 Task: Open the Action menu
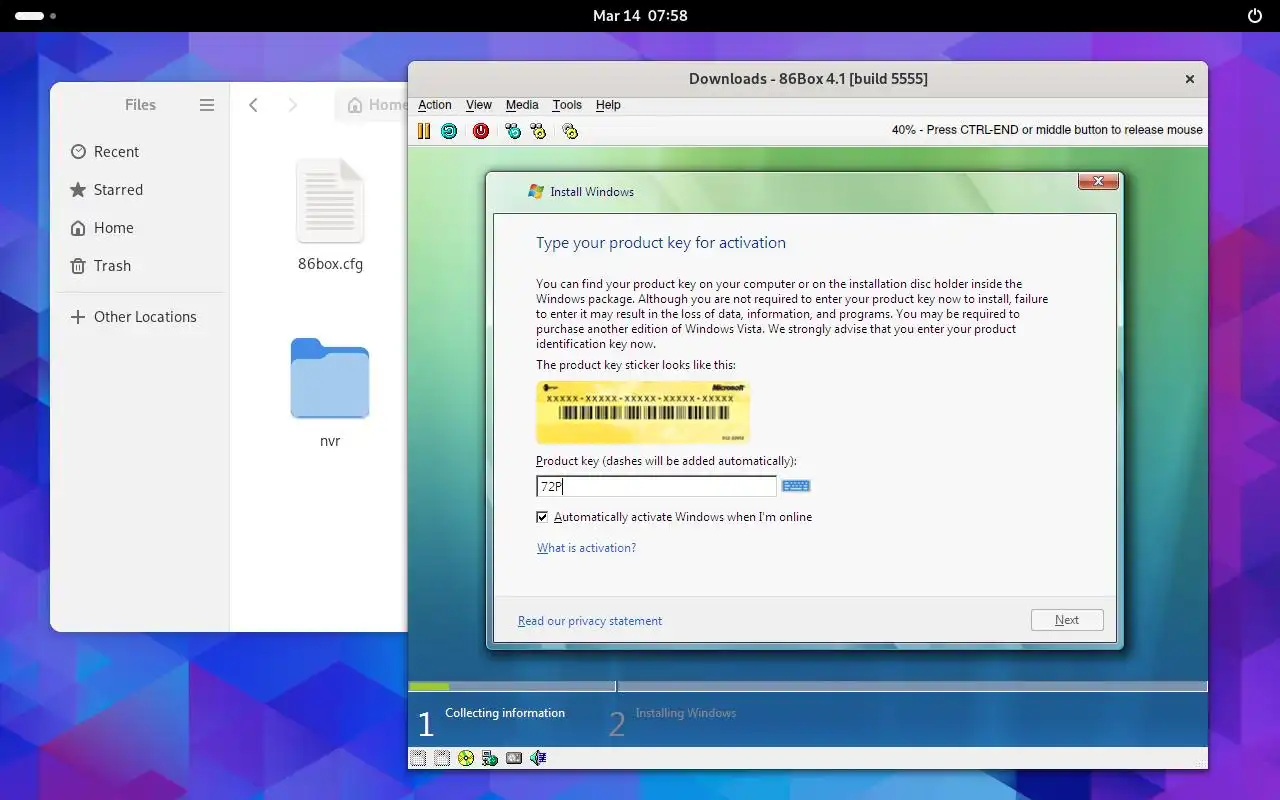[x=435, y=105]
